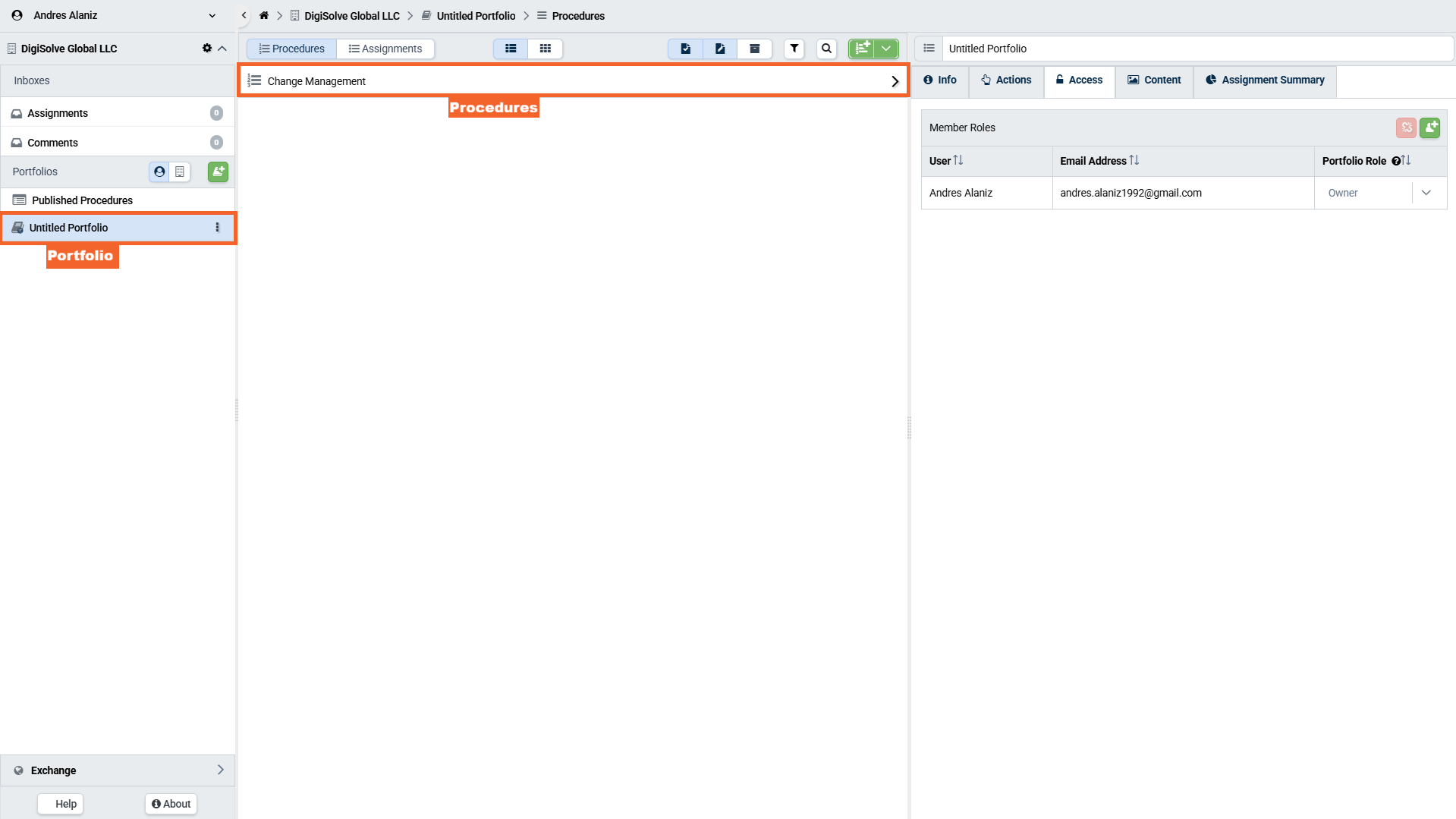Open Untitled Portfolio three-dot menu
Screen dimensions: 1456x819
click(x=217, y=228)
